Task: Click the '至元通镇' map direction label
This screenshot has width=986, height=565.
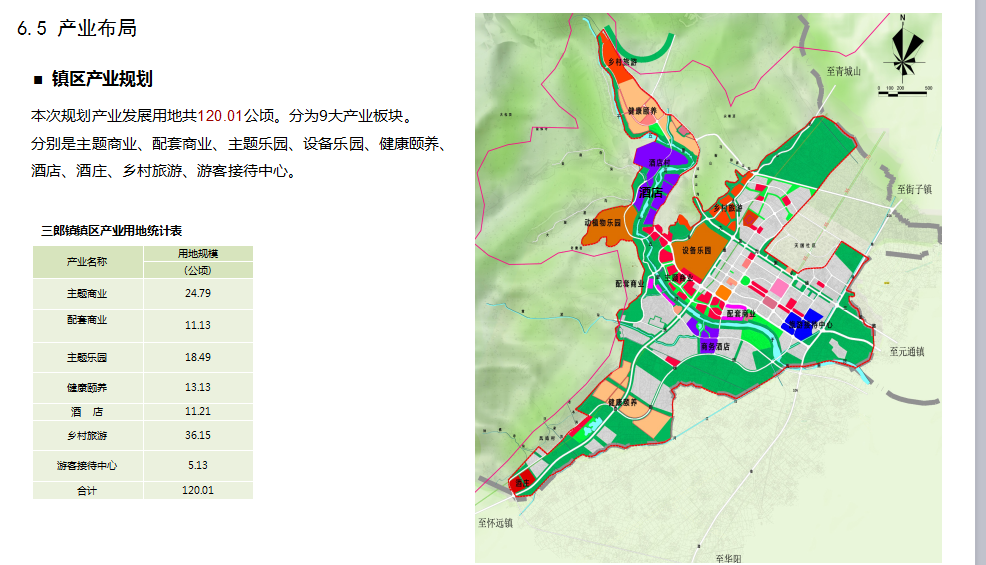Action: click(907, 352)
